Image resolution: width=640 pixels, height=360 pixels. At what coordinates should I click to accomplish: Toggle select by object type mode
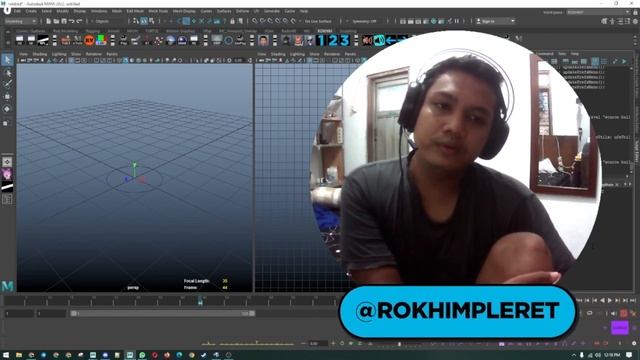pos(144,21)
